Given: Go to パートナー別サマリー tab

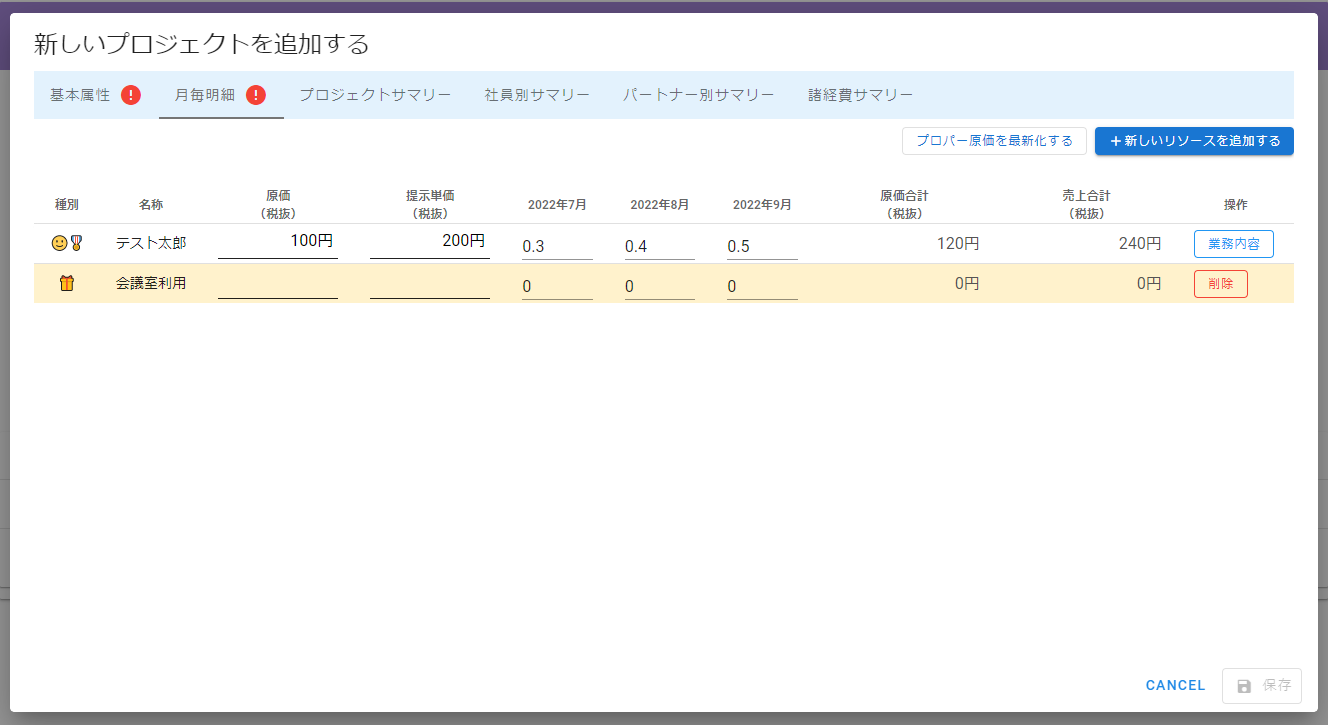Looking at the screenshot, I should (x=698, y=95).
